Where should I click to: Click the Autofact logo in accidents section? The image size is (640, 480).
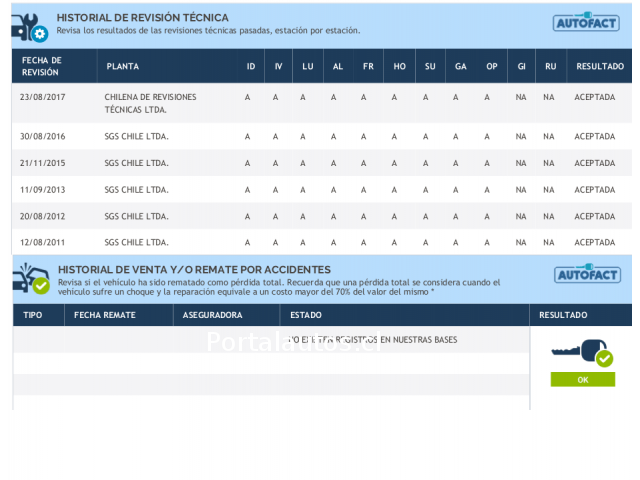(x=586, y=274)
